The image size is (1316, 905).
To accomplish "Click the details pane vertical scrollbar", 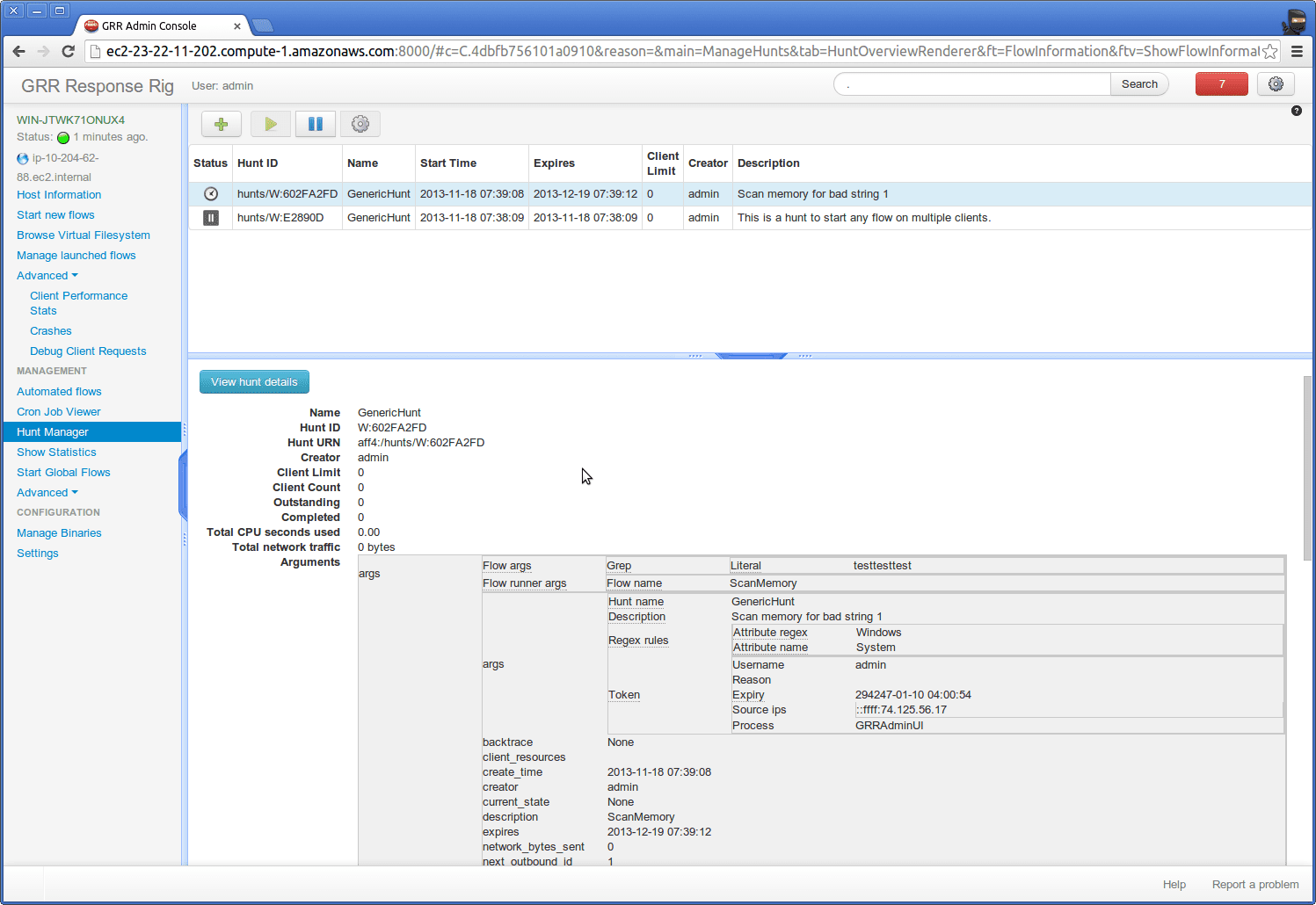I will click(1307, 467).
